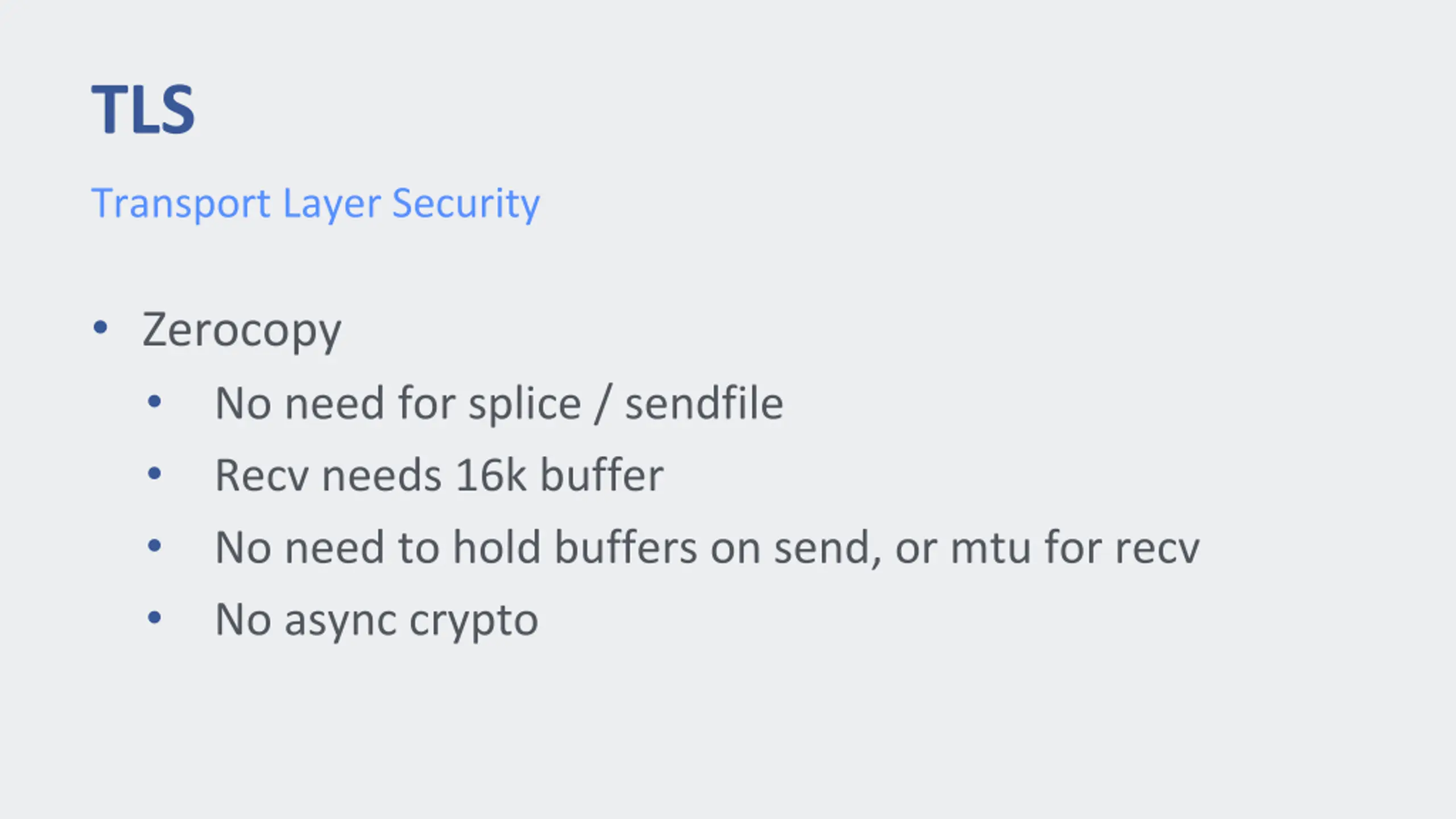Click the word splice
Viewport: 1456px width, 819px height.
point(525,404)
